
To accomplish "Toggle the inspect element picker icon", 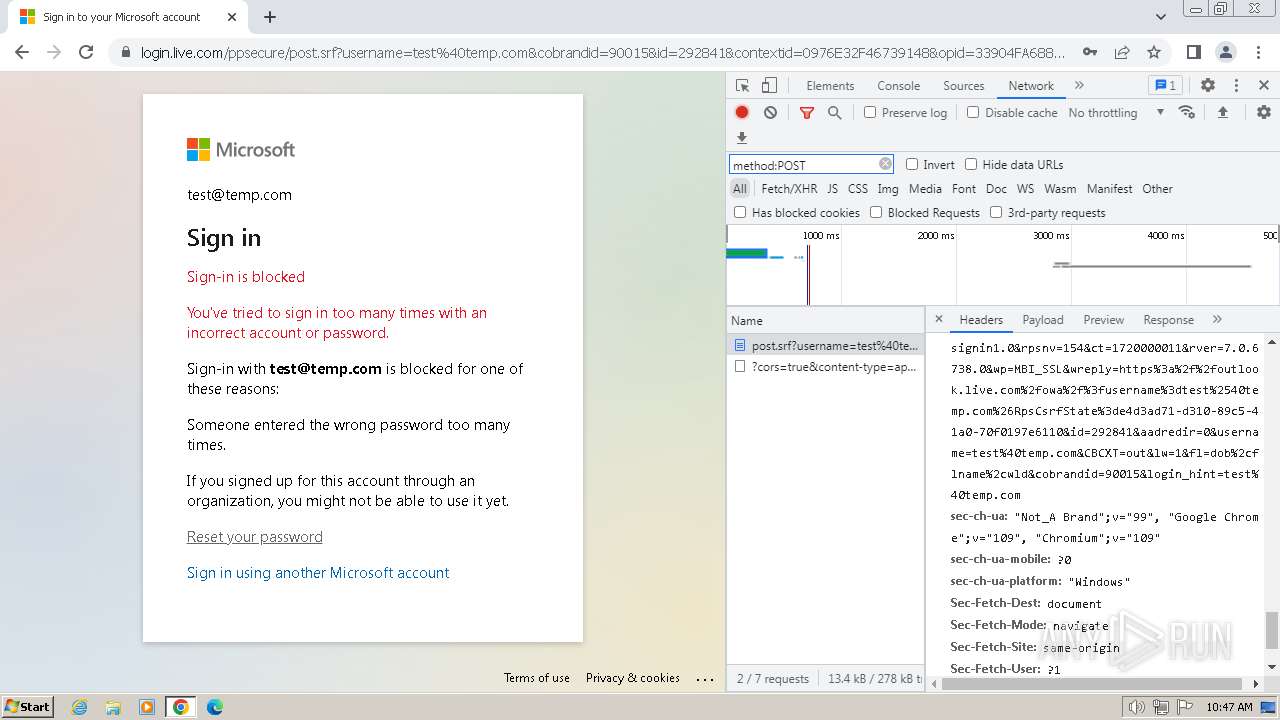I will (x=742, y=86).
